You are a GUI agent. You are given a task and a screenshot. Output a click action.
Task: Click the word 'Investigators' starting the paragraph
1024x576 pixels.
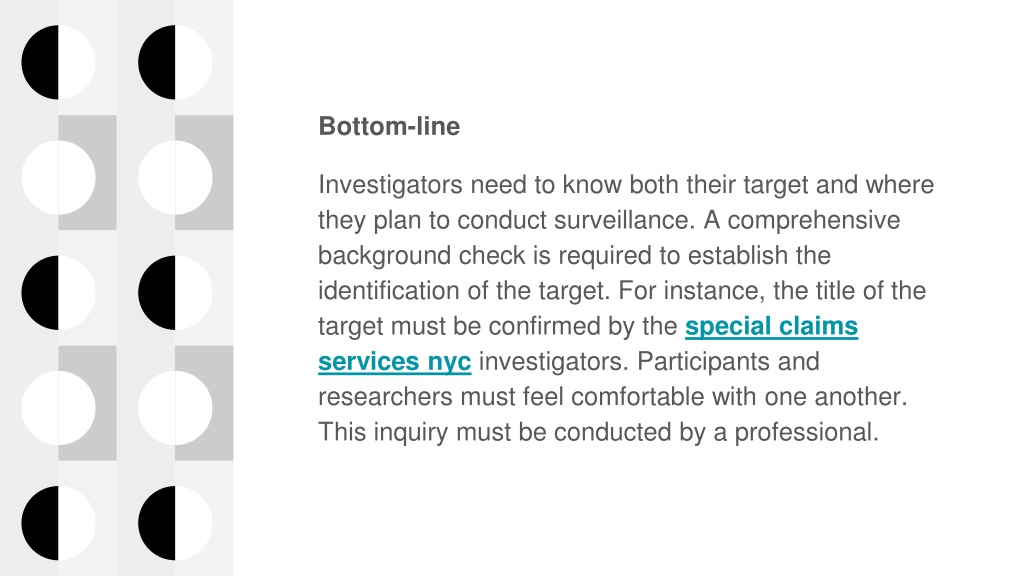(x=390, y=185)
